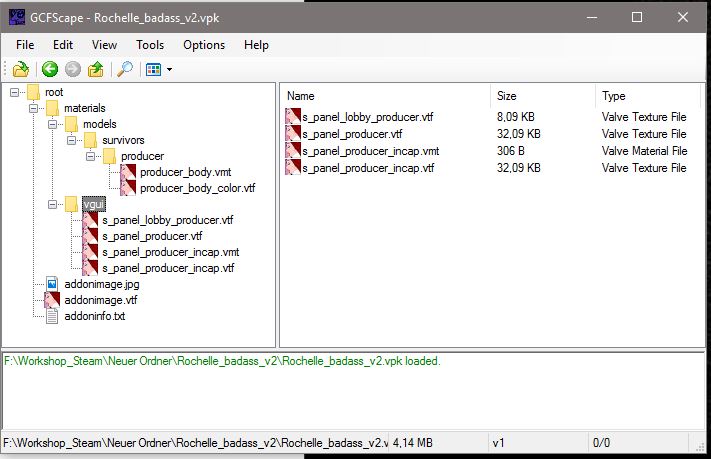This screenshot has height=459, width=711.
Task: Click s_panel_producer_incap.vmt icon in the file list
Action: [293, 150]
